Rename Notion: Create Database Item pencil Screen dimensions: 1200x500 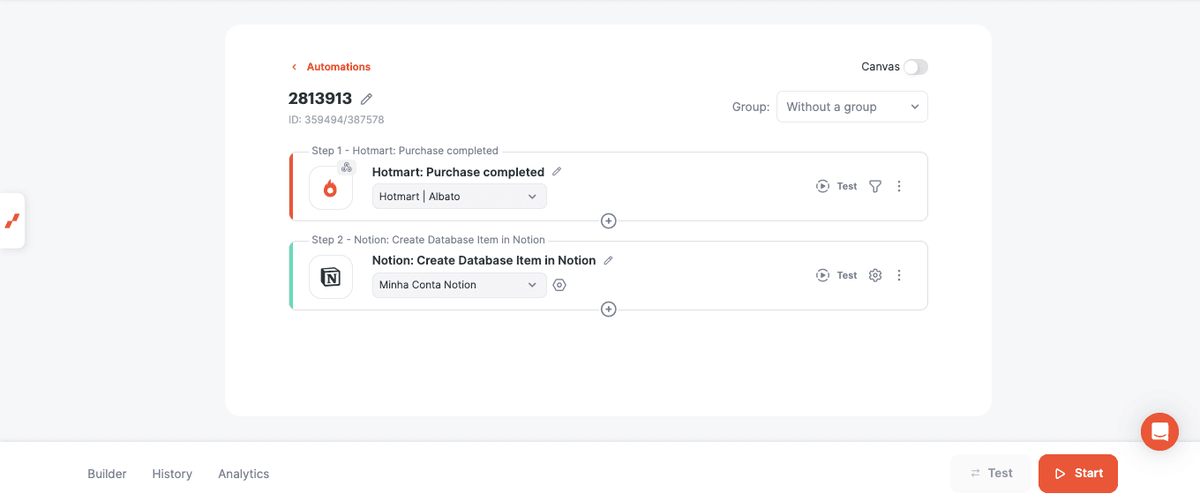(x=608, y=260)
